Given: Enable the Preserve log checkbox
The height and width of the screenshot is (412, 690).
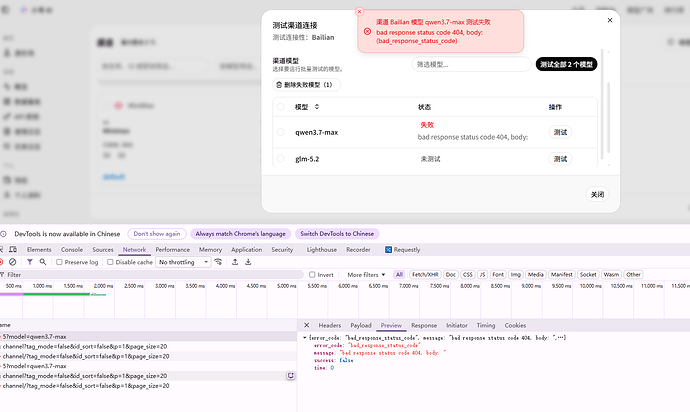Looking at the screenshot, I should (59, 262).
